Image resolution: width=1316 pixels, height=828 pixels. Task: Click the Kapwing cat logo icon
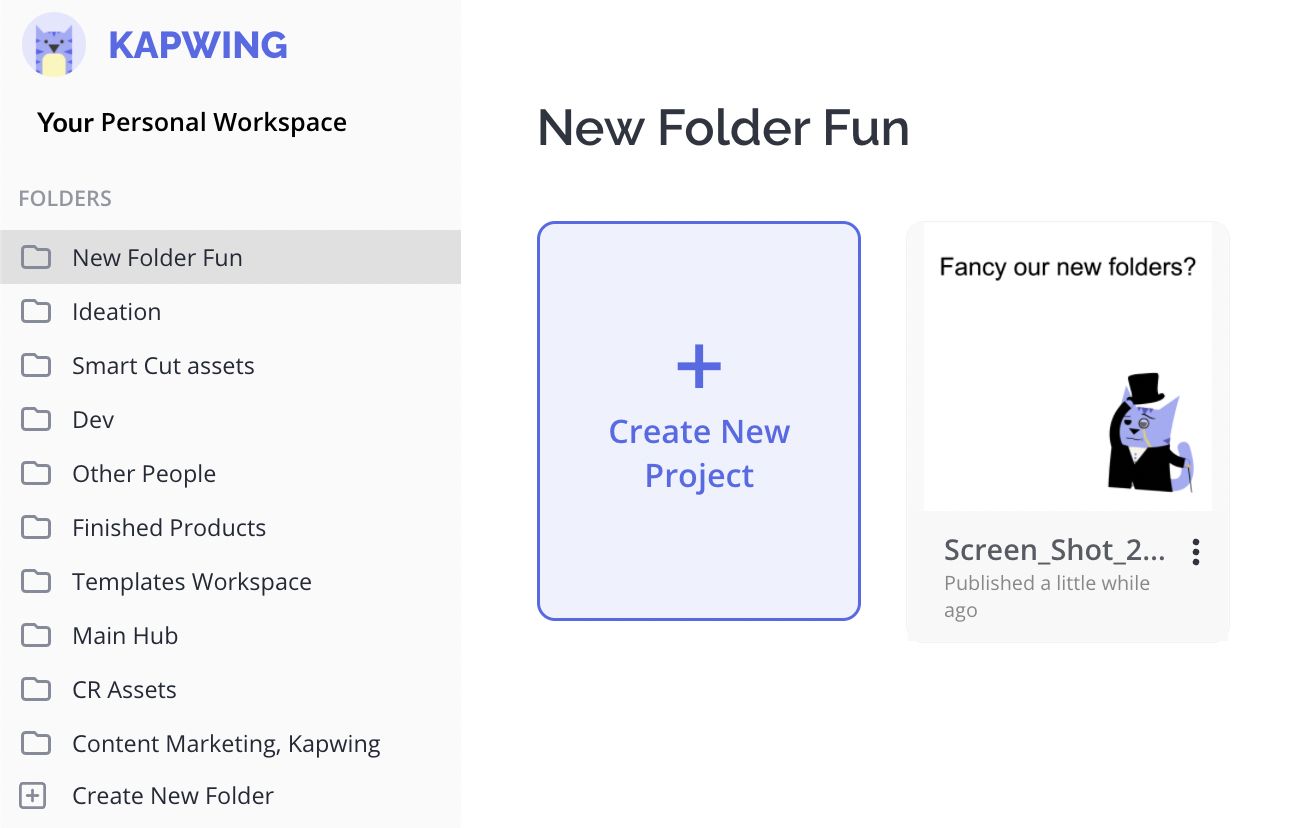pos(53,45)
